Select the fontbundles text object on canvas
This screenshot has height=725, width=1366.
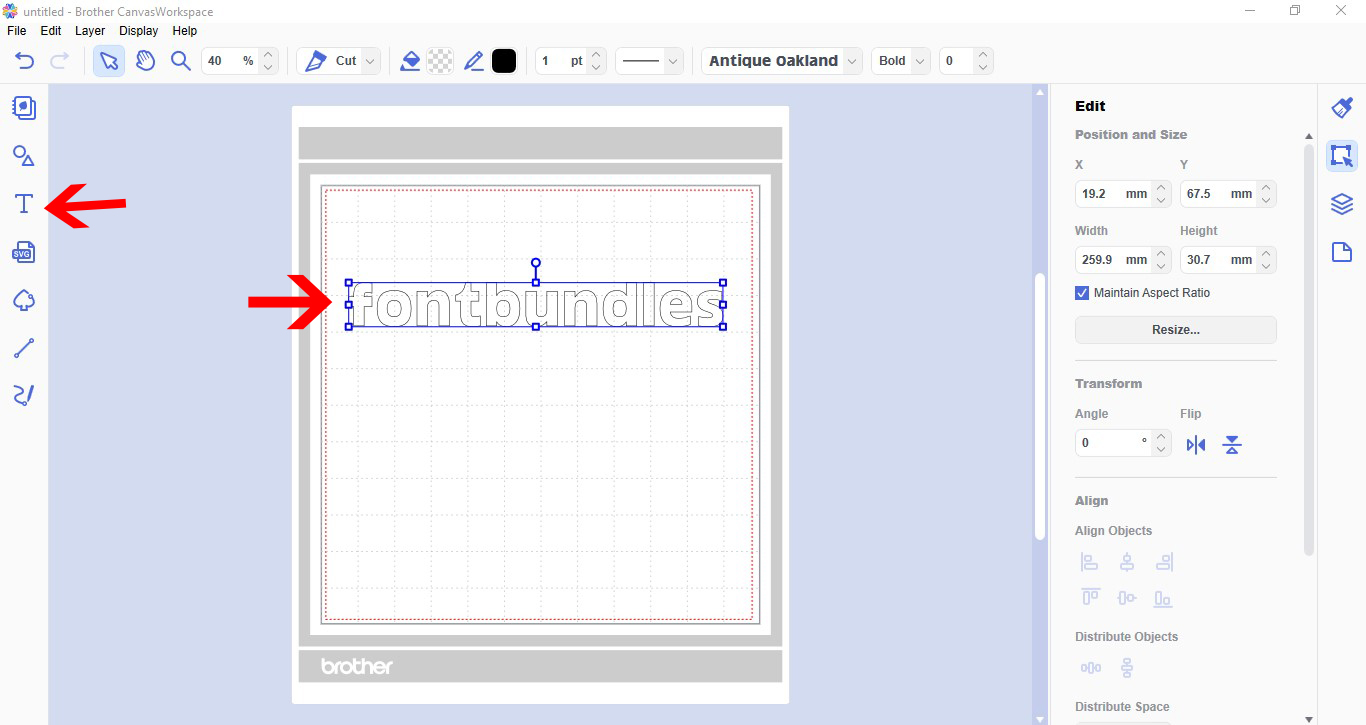coord(536,305)
